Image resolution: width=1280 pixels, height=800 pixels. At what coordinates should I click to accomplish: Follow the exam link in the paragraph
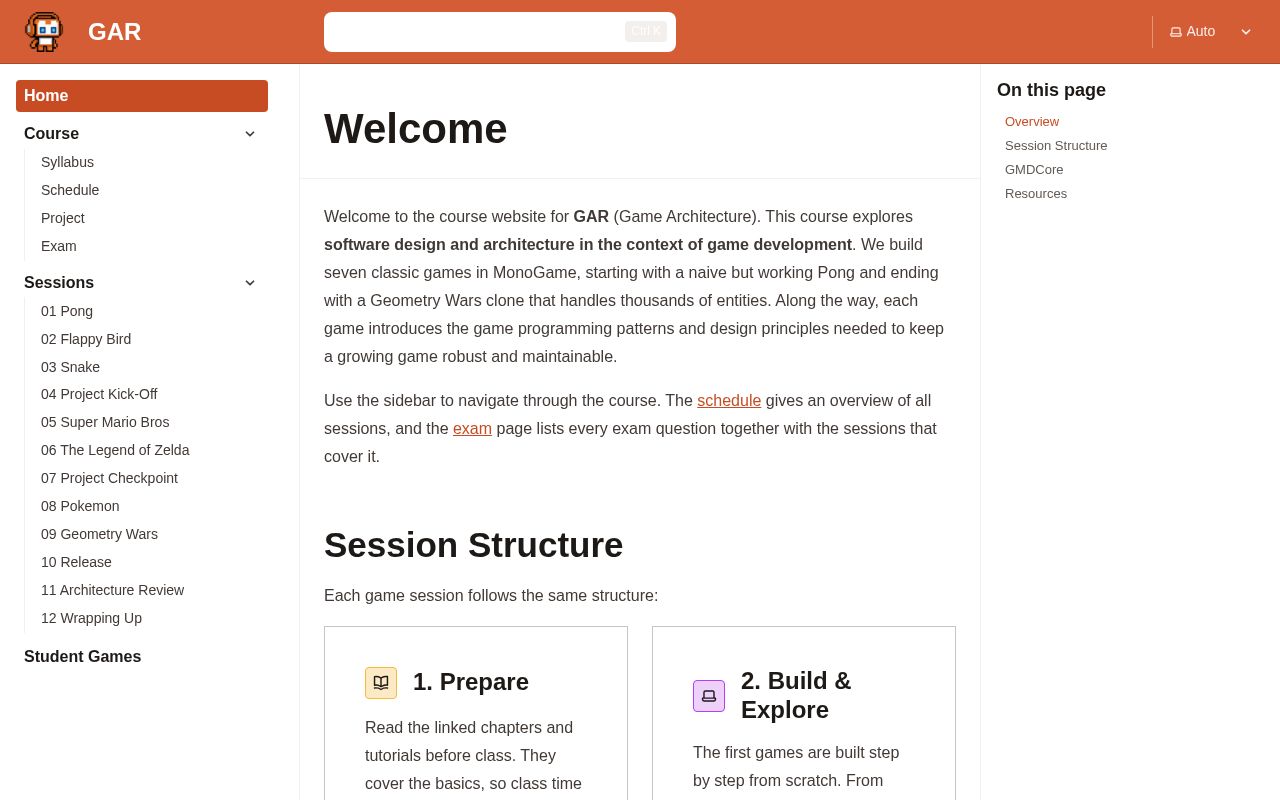pos(472,429)
